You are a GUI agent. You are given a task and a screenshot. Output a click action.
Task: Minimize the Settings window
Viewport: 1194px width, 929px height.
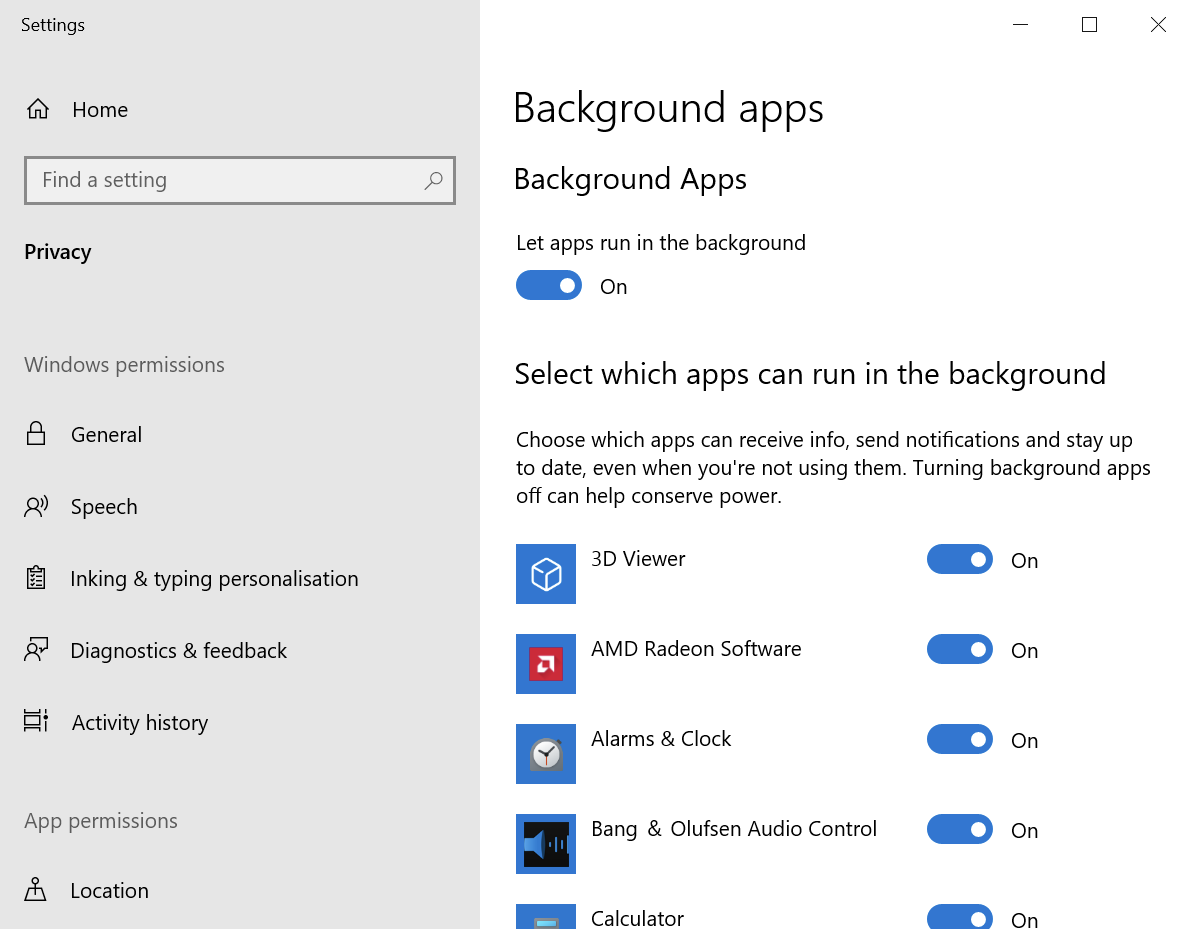[x=1020, y=25]
